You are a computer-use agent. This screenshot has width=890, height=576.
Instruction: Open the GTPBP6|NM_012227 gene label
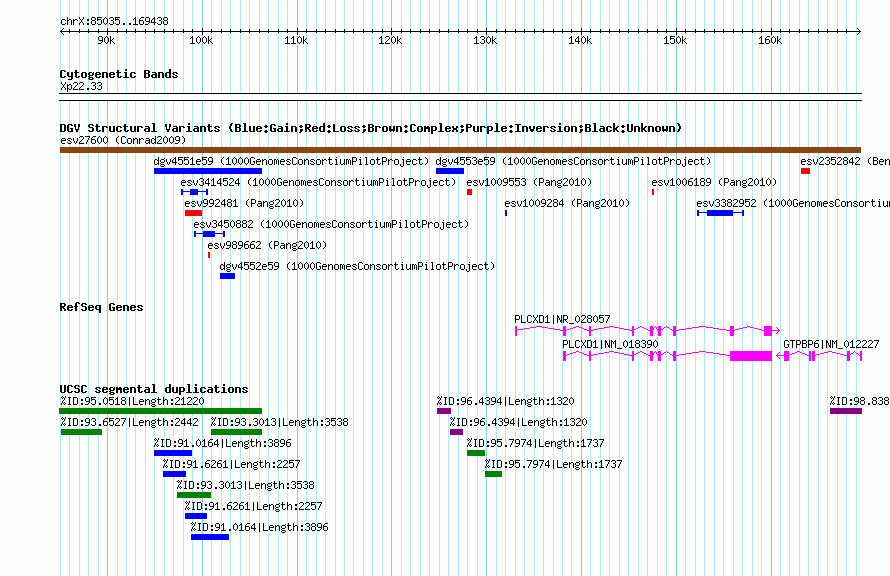tap(831, 344)
